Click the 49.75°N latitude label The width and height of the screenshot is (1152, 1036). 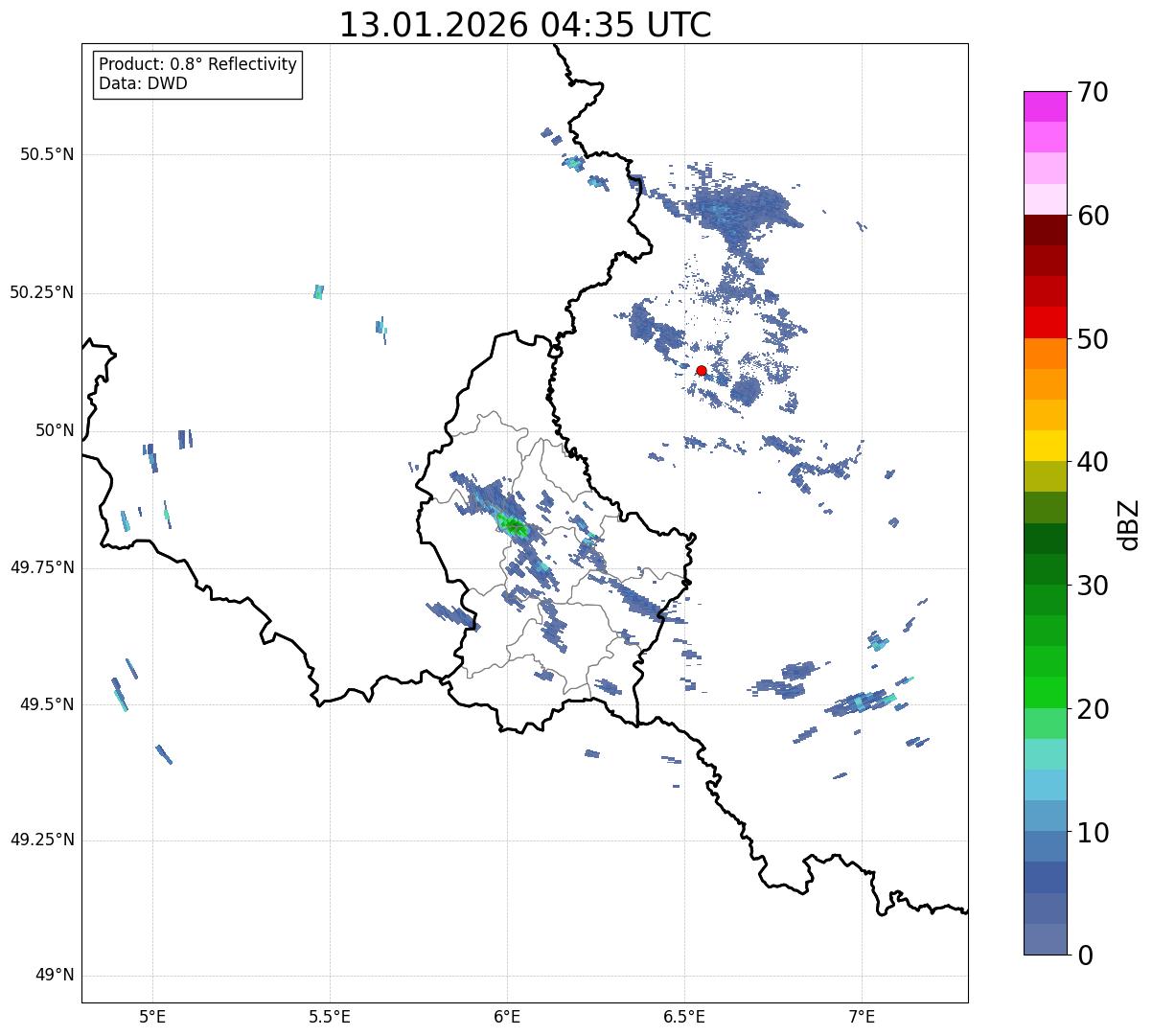pyautogui.click(x=41, y=567)
